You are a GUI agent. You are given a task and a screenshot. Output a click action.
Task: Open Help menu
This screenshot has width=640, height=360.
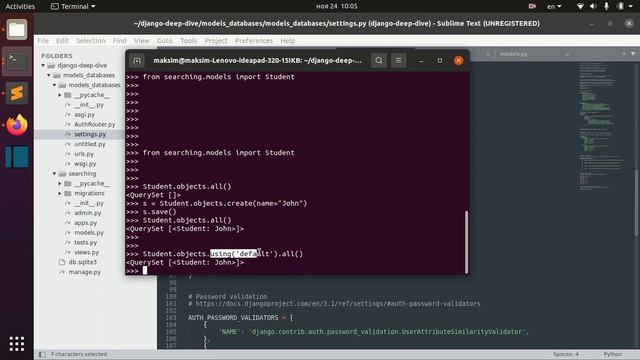pos(287,40)
